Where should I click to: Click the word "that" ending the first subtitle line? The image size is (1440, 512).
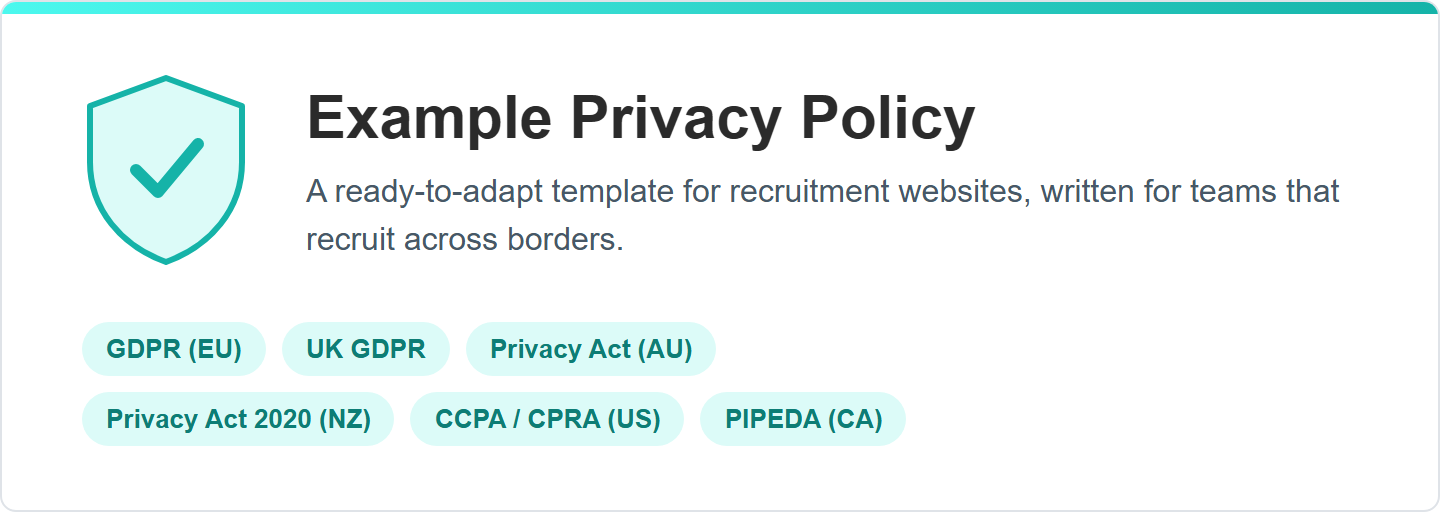[1313, 191]
